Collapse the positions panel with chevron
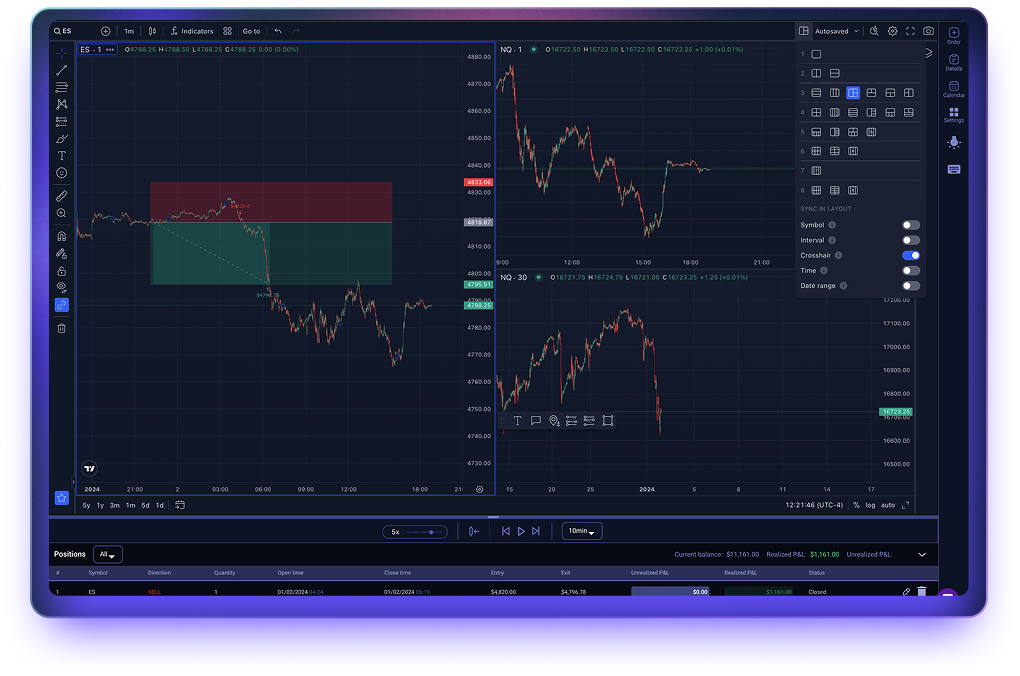 click(x=922, y=555)
